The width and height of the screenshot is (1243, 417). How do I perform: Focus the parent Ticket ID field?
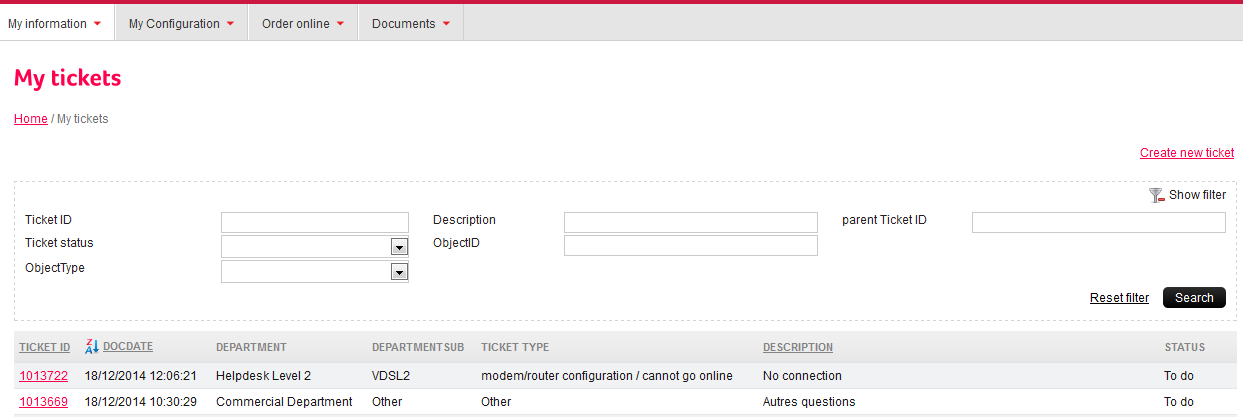1099,222
